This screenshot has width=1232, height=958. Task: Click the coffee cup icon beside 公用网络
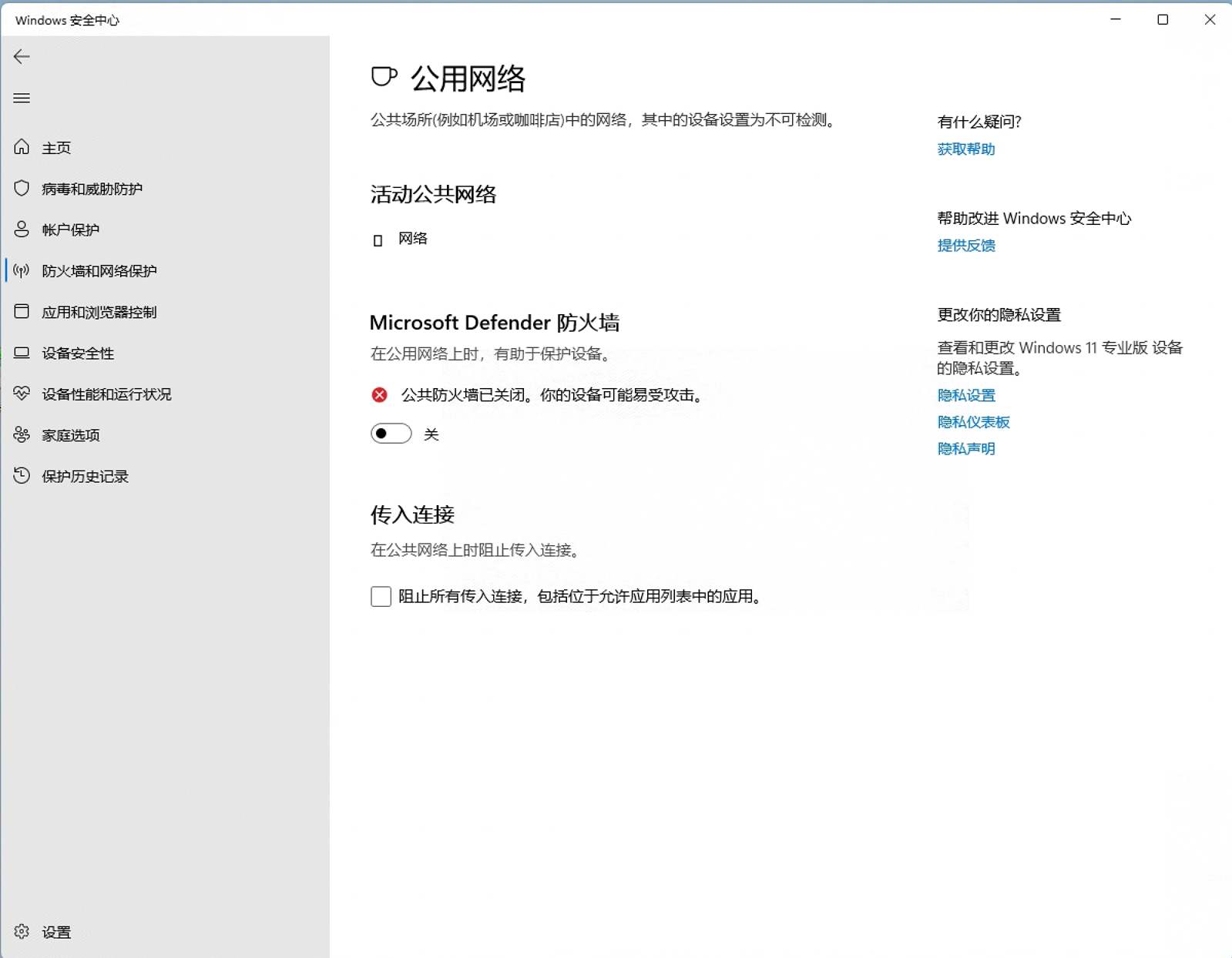coord(384,77)
